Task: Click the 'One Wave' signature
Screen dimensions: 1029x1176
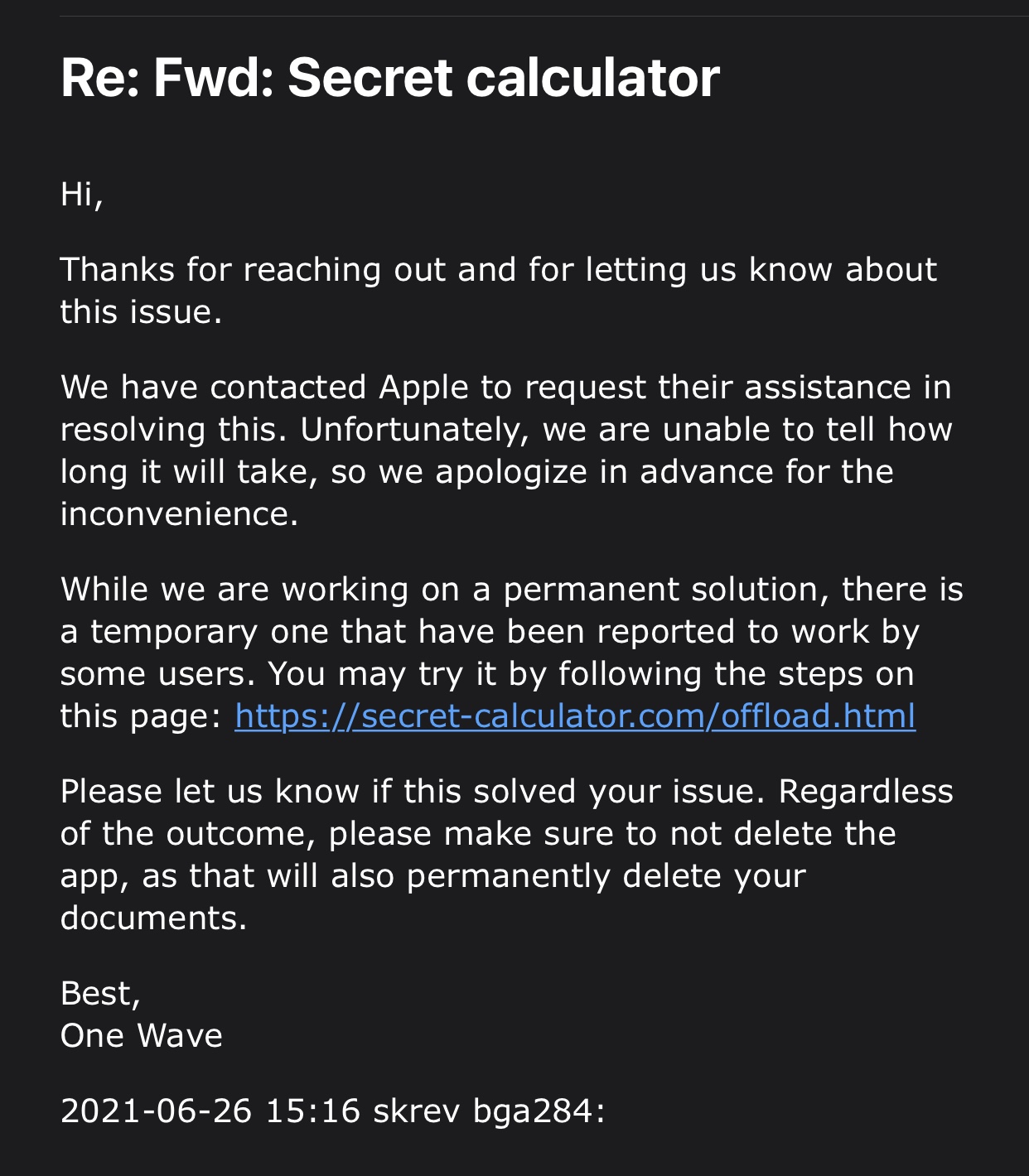Action: (x=141, y=1035)
